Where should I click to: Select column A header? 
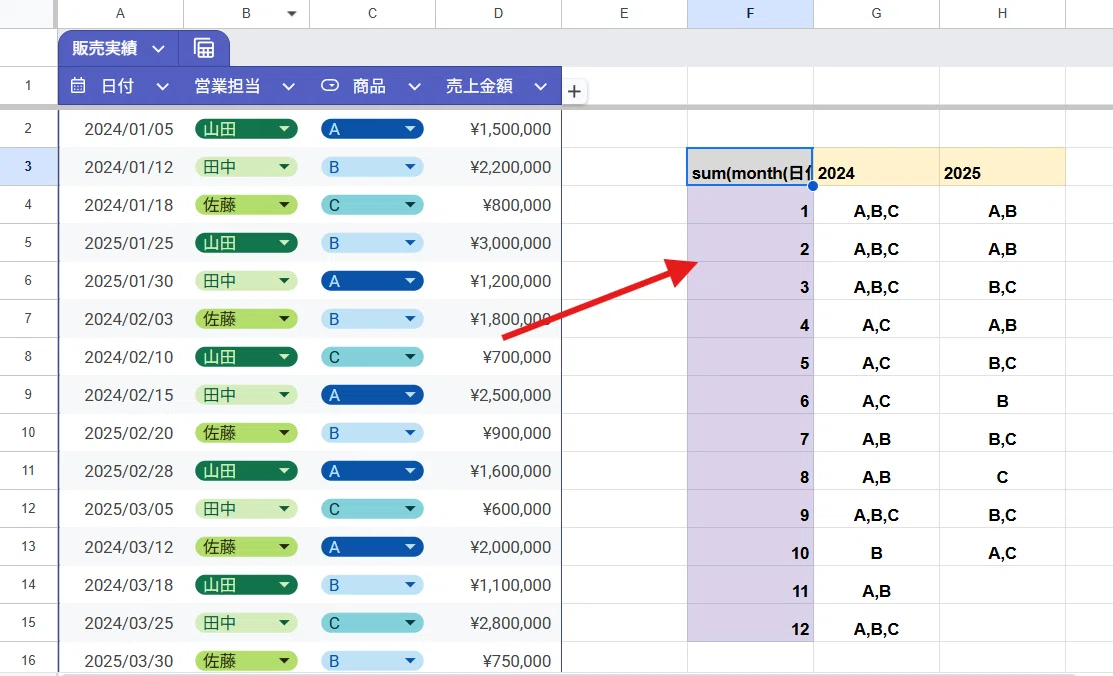pyautogui.click(x=120, y=13)
